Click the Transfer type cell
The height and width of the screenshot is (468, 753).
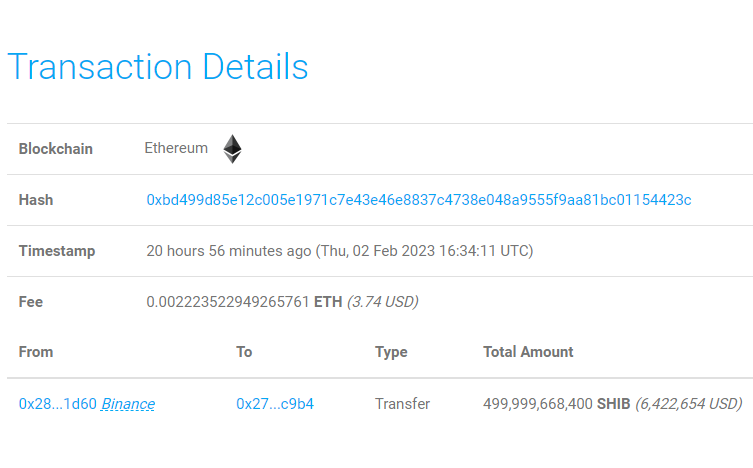pyautogui.click(x=402, y=404)
